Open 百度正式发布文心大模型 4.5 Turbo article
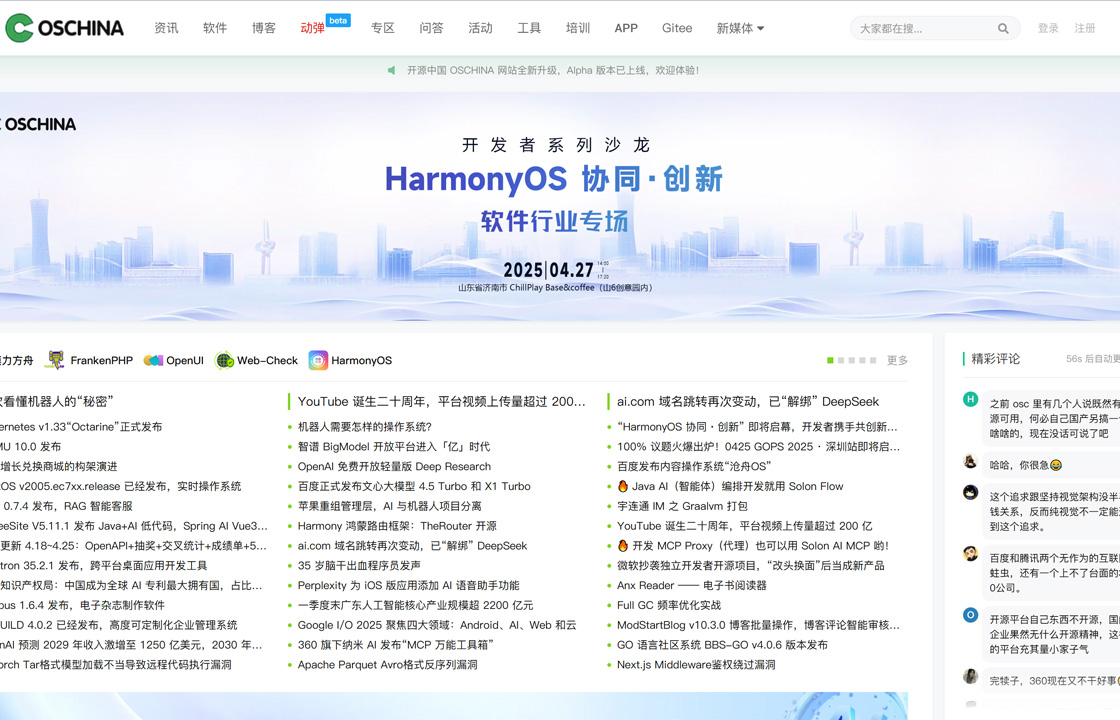The width and height of the screenshot is (1120, 720). [x=414, y=486]
